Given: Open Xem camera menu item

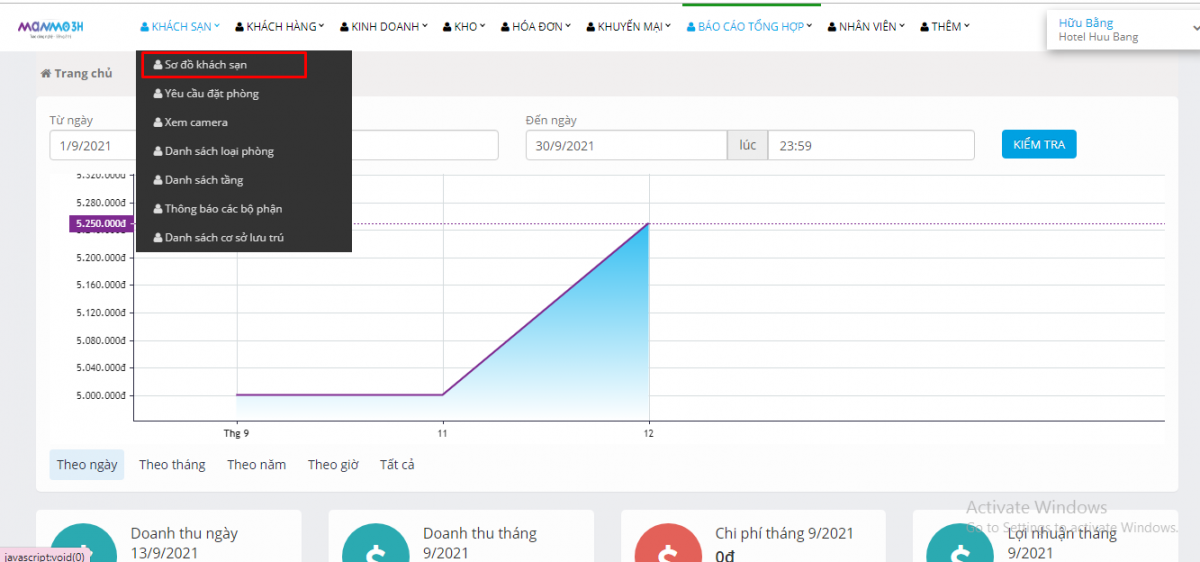Looking at the screenshot, I should coord(196,123).
